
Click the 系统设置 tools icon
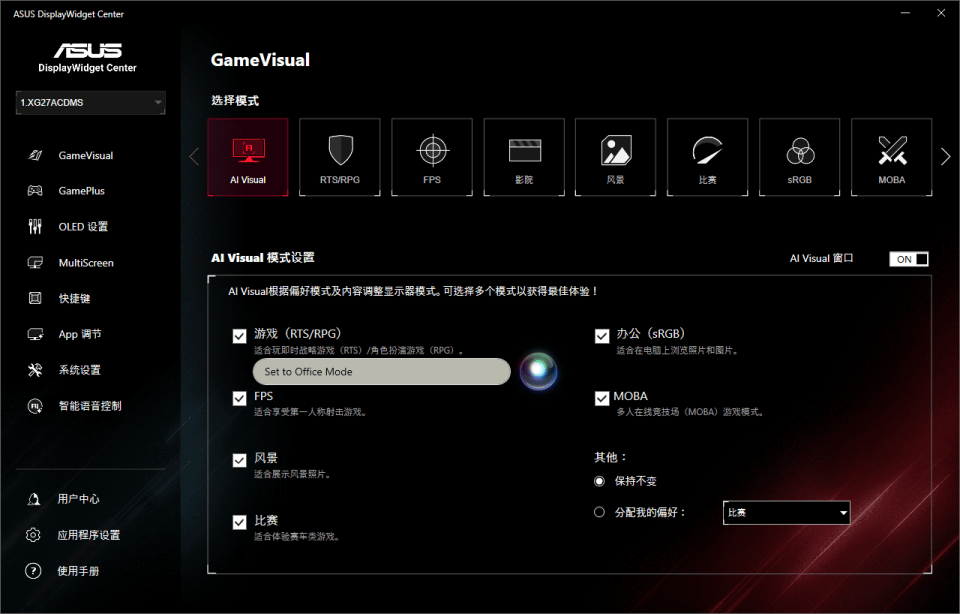(36, 370)
